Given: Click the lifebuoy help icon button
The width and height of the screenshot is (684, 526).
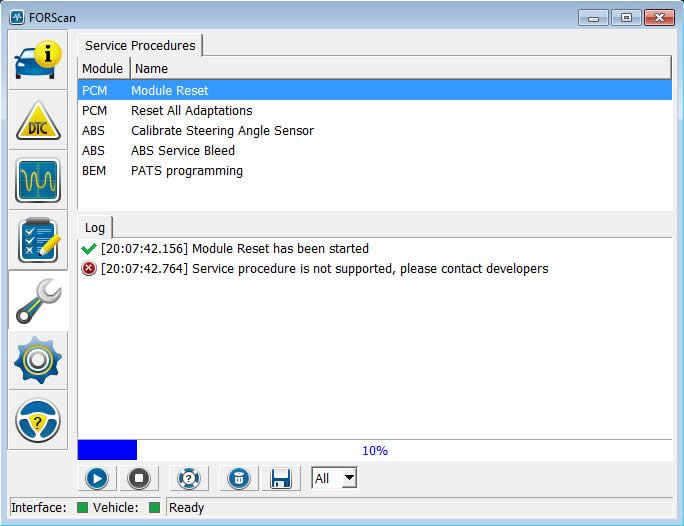Looking at the screenshot, I should pos(188,478).
